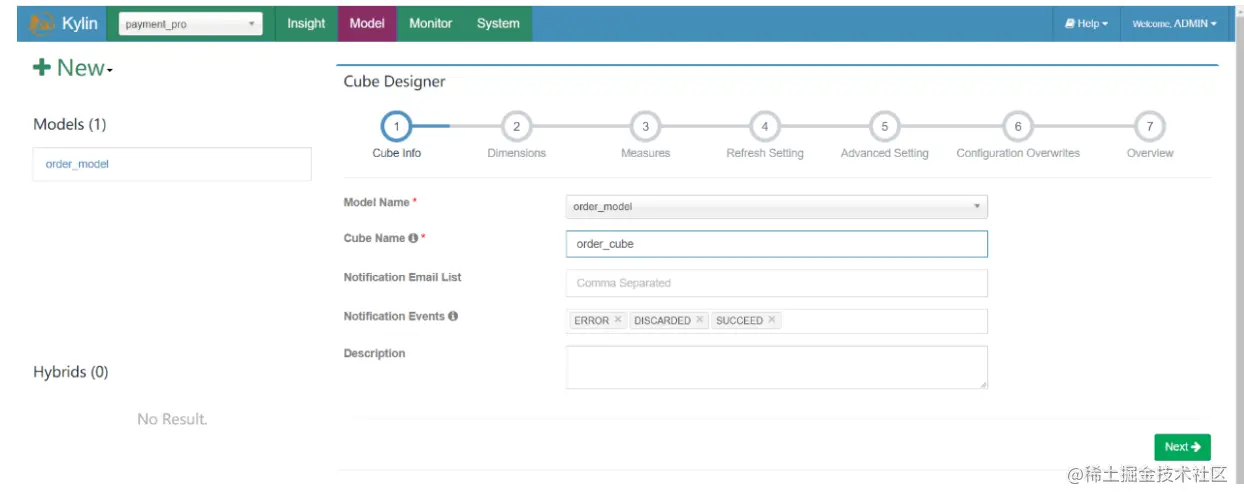
Task: Go to step 2 Dimensions
Action: 516,127
